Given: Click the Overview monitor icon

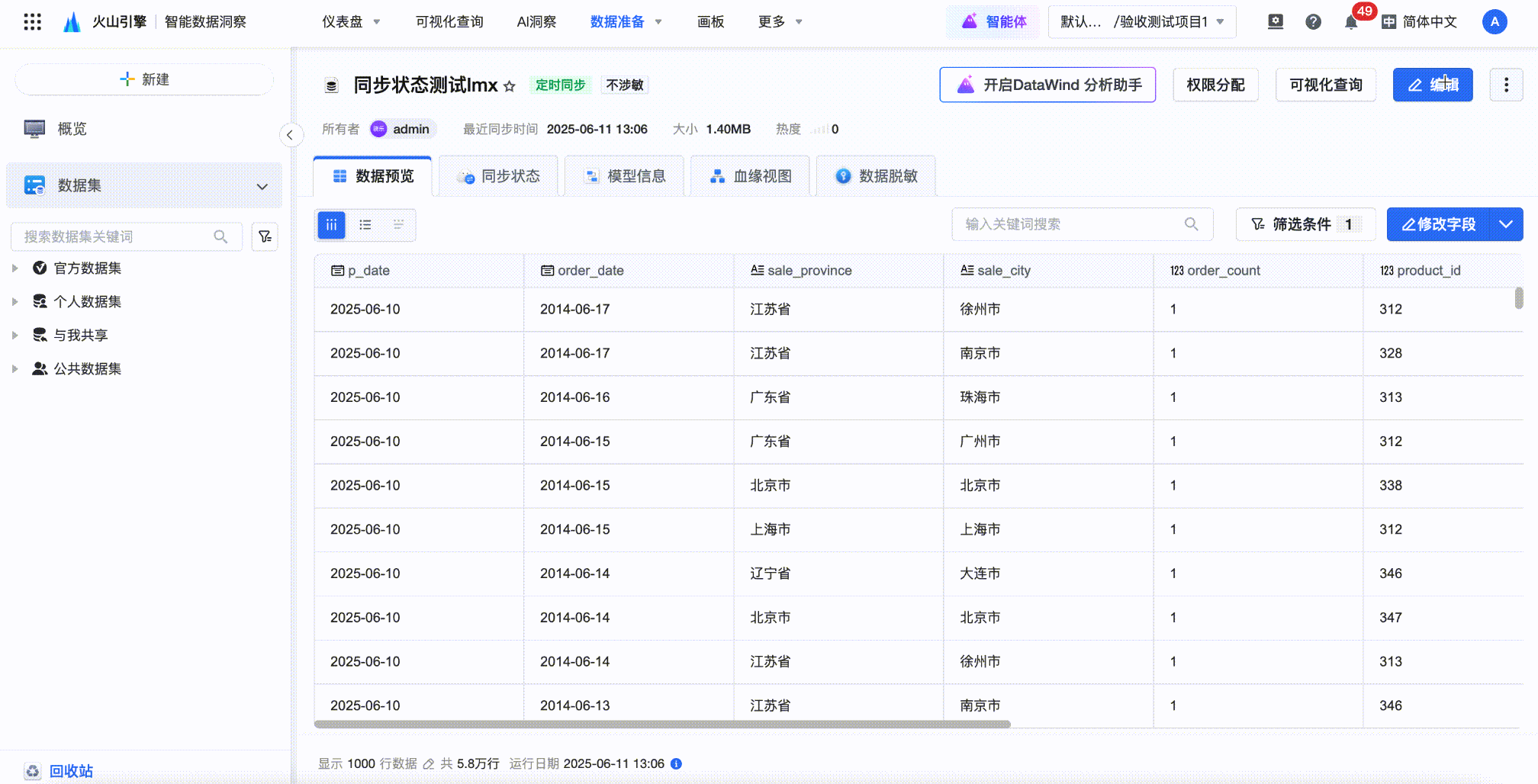Looking at the screenshot, I should (x=34, y=129).
